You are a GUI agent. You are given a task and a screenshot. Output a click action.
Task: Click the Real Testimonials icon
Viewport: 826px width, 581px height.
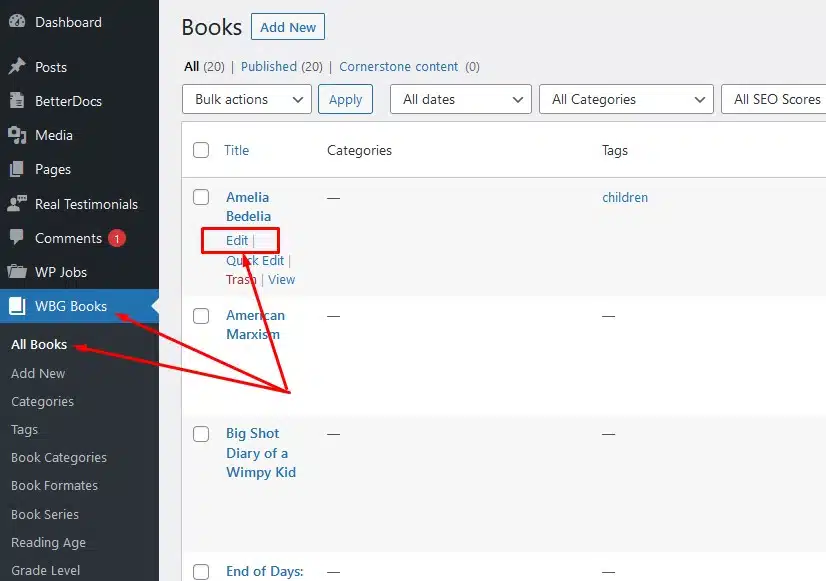pos(17,203)
